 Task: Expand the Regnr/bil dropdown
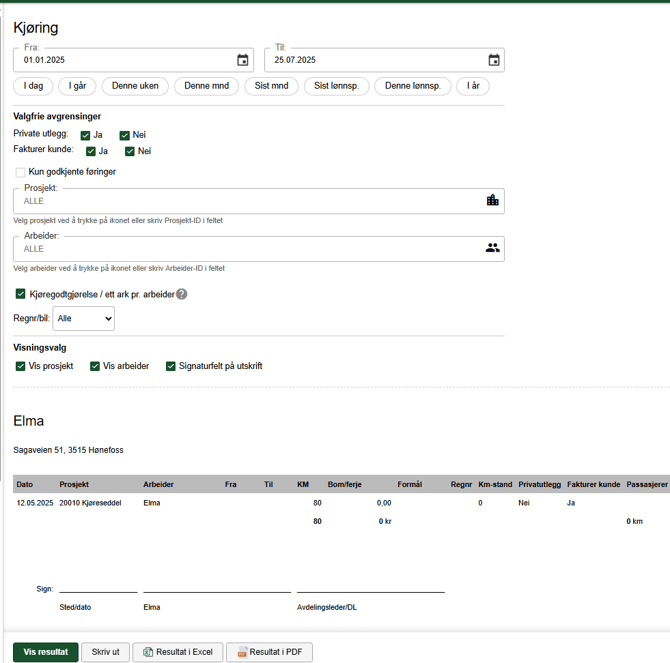coord(83,318)
